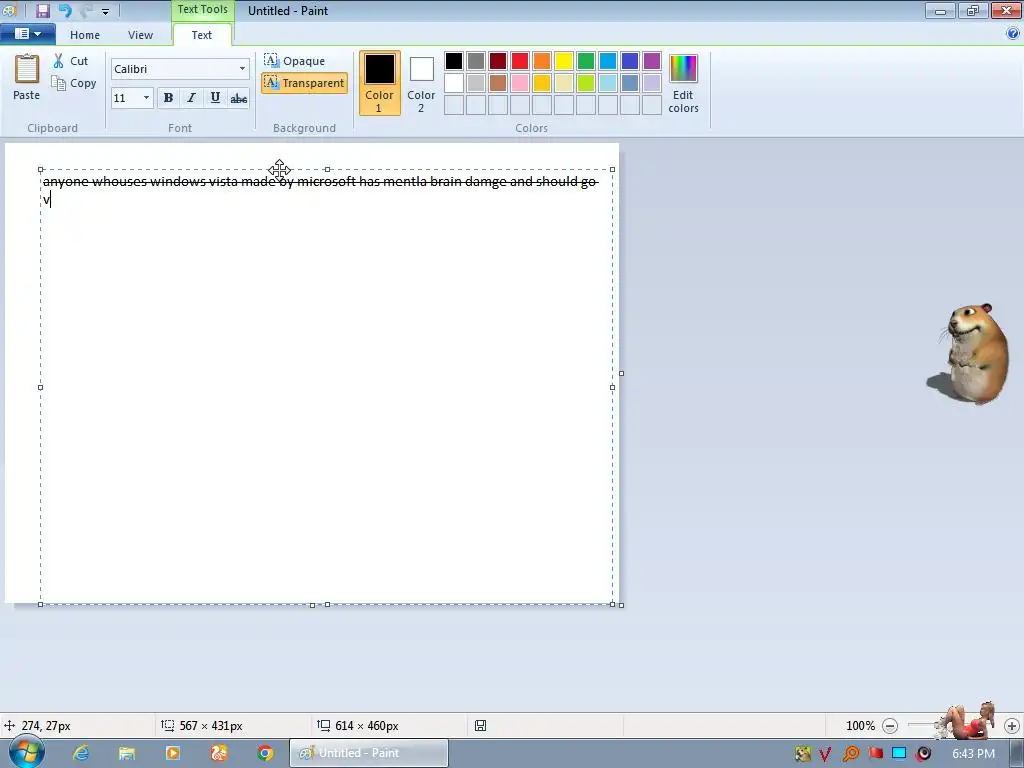Zoom in with the plus button
This screenshot has height=768, width=1024.
[1012, 726]
